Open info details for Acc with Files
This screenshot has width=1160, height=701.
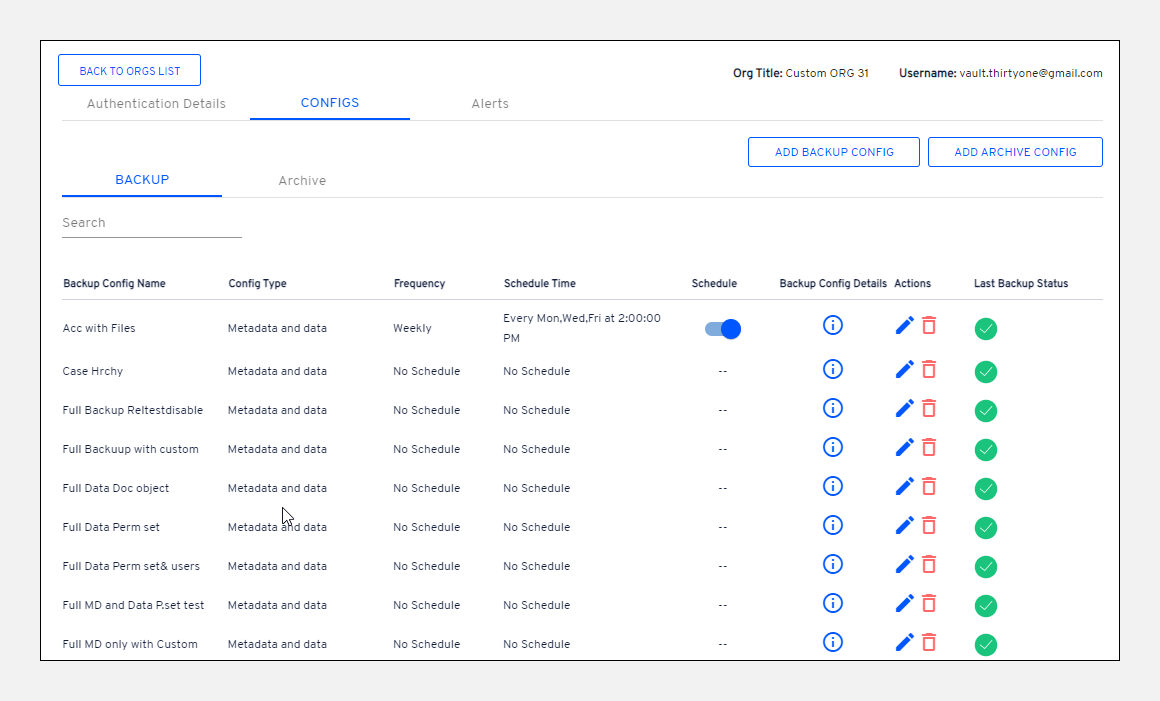point(832,325)
